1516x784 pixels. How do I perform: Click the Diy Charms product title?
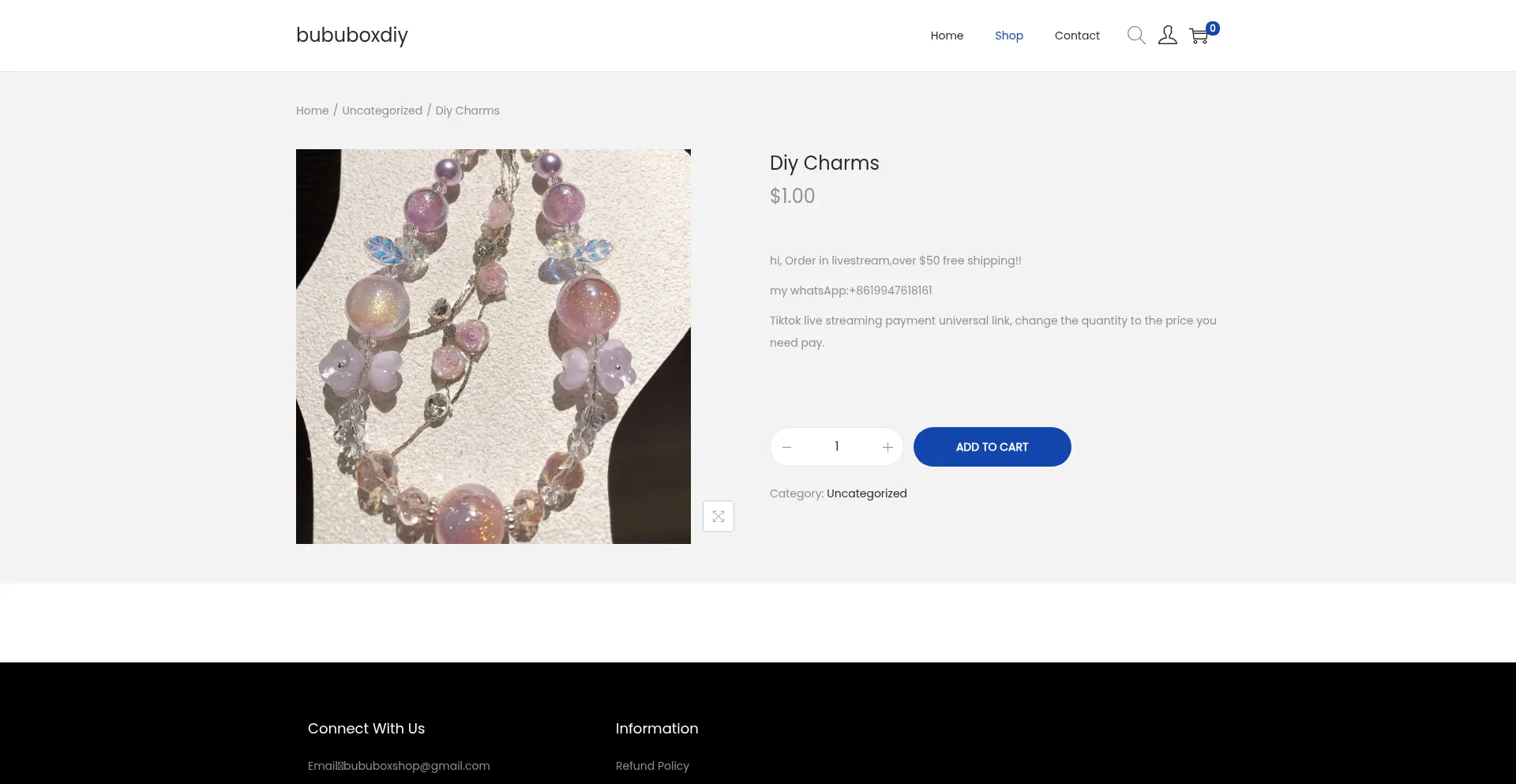coord(824,163)
